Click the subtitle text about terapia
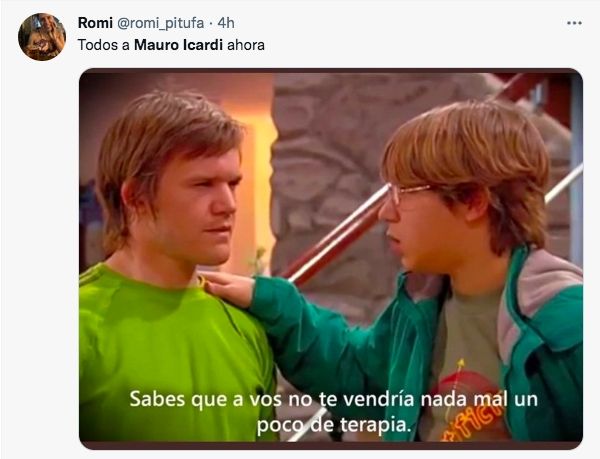Image resolution: width=600 pixels, height=459 pixels. tap(334, 412)
